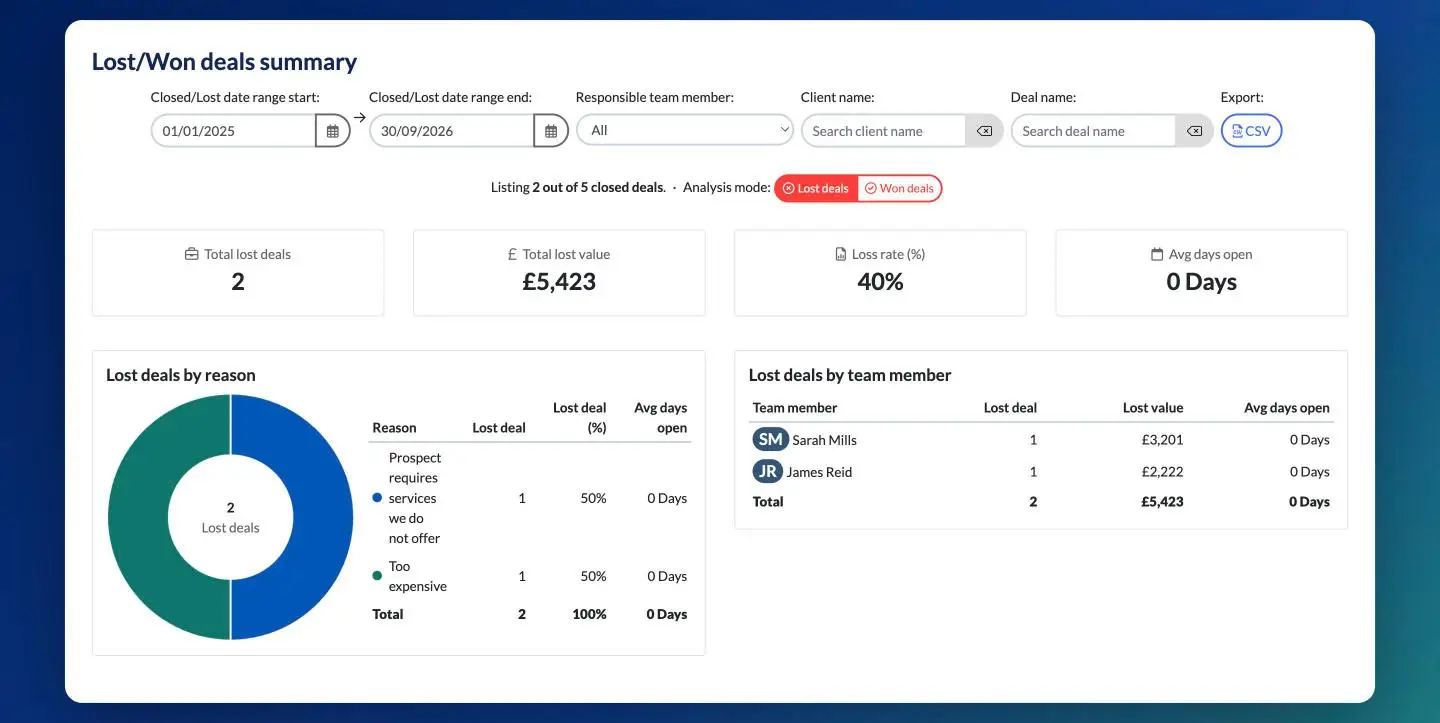
Task: Click the Lost value column header
Action: 1153,408
